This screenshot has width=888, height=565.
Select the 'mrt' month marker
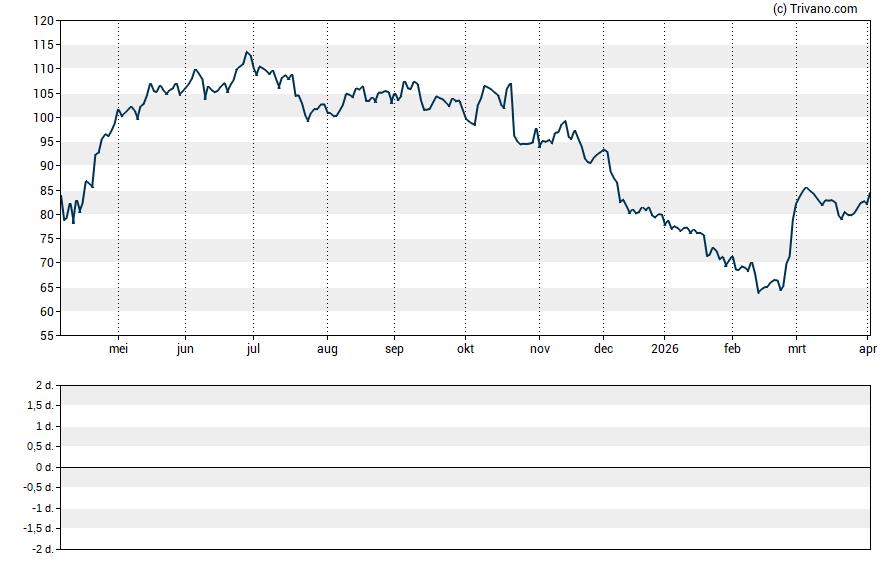pyautogui.click(x=796, y=349)
